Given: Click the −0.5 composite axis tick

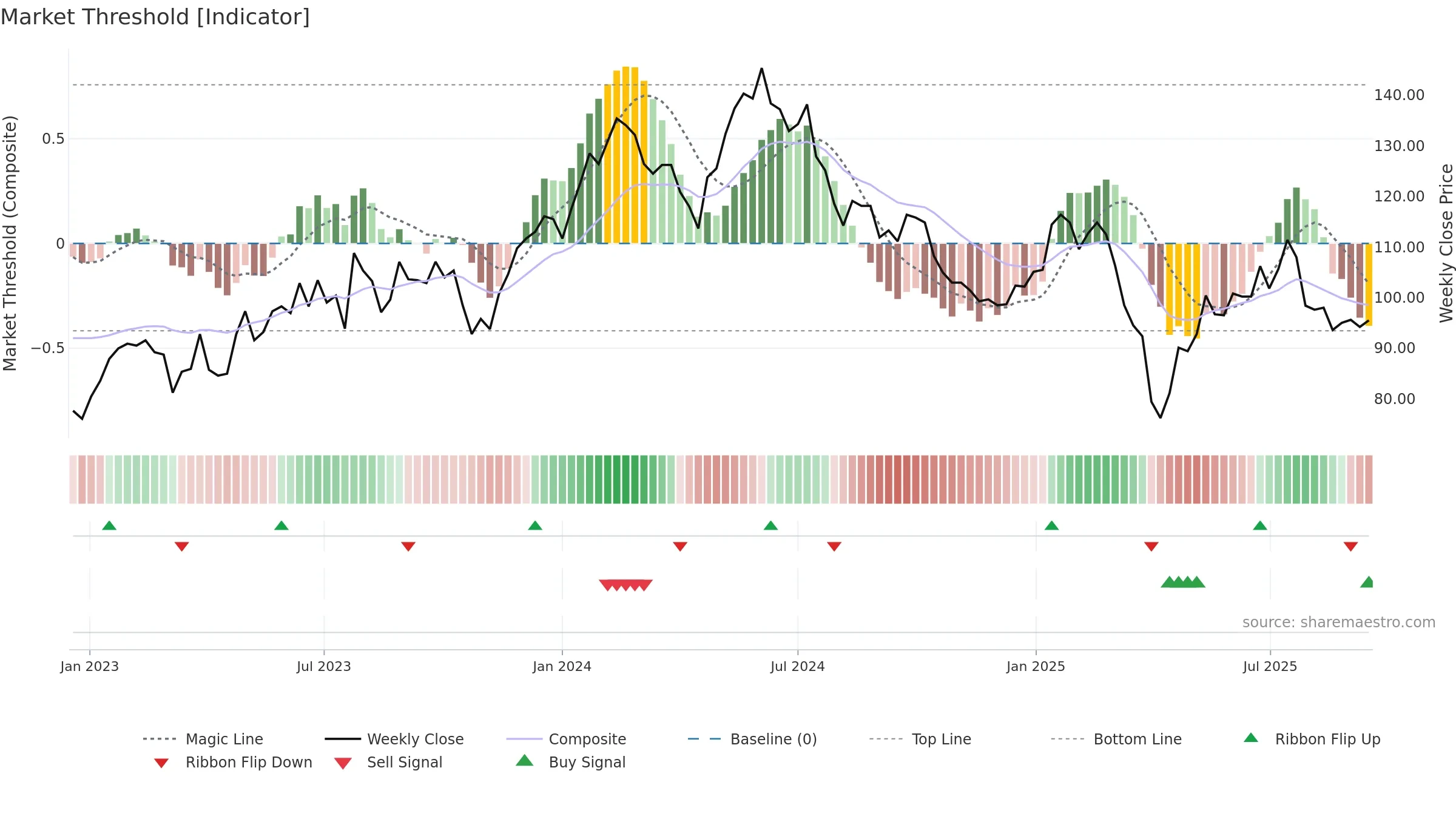Looking at the screenshot, I should (x=47, y=348).
